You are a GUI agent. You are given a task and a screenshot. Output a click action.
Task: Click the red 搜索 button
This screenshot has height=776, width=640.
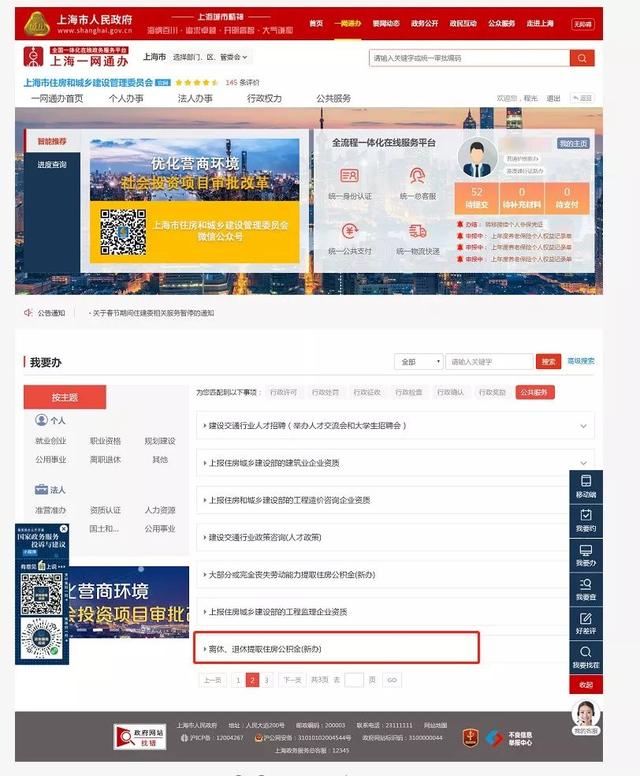click(548, 362)
